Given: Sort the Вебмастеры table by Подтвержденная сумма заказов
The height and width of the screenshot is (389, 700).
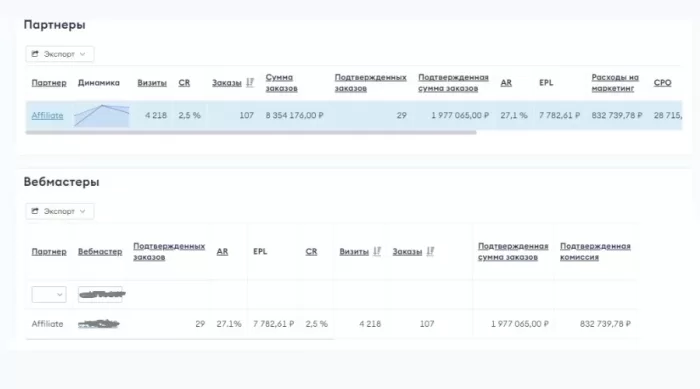Looking at the screenshot, I should pos(513,251).
